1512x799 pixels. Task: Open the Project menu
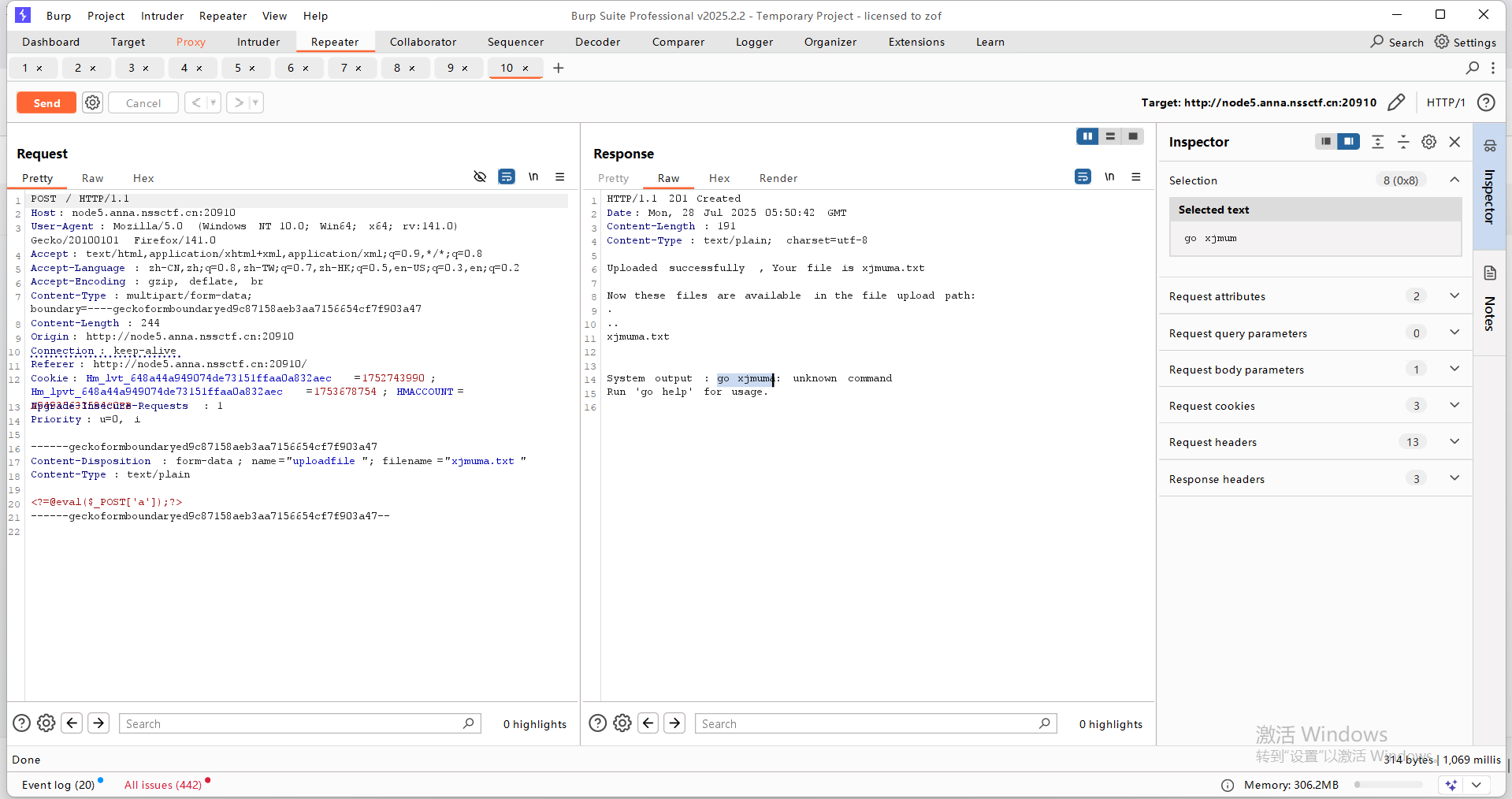(106, 16)
